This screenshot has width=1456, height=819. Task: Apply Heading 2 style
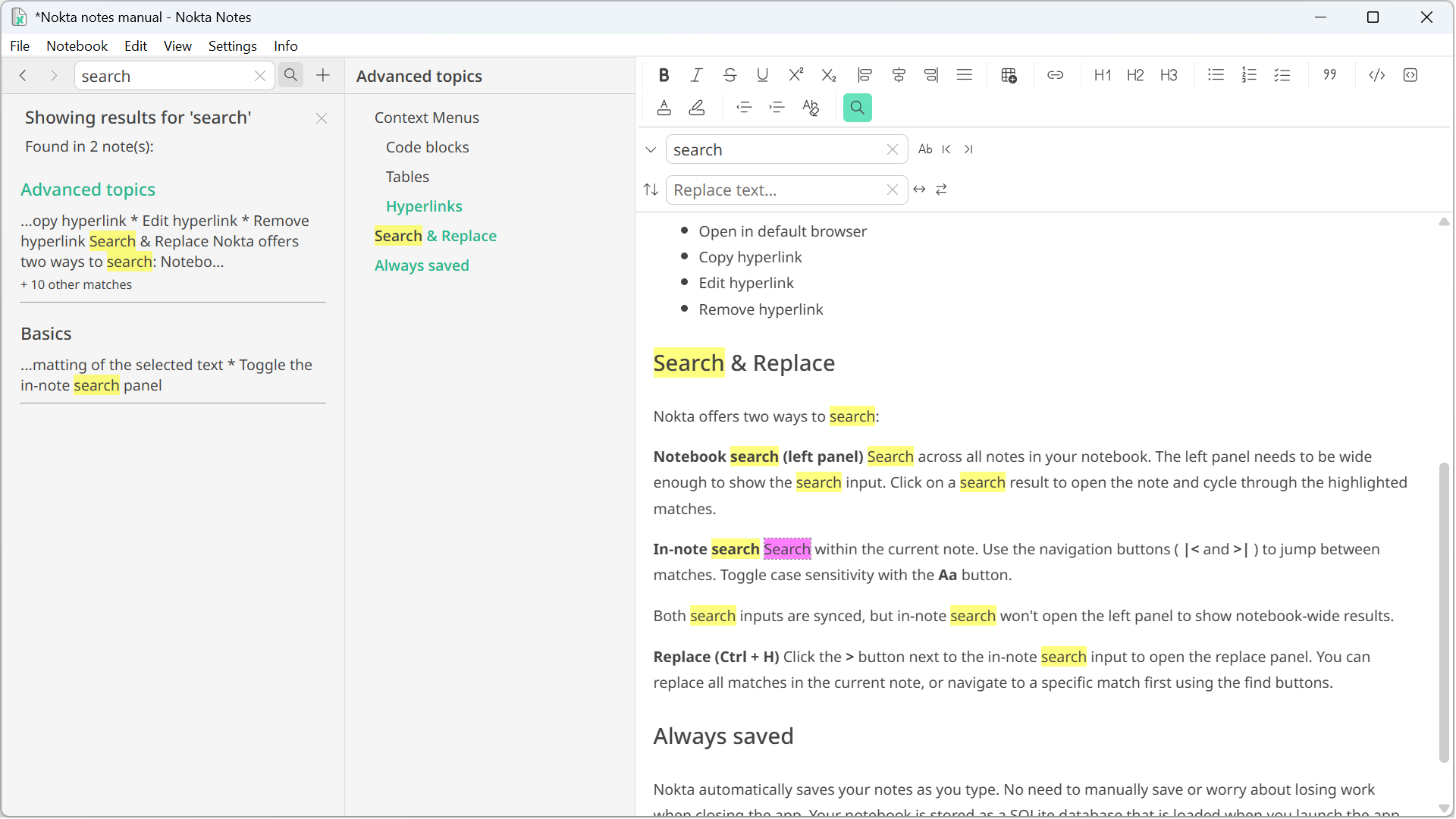[1134, 74]
